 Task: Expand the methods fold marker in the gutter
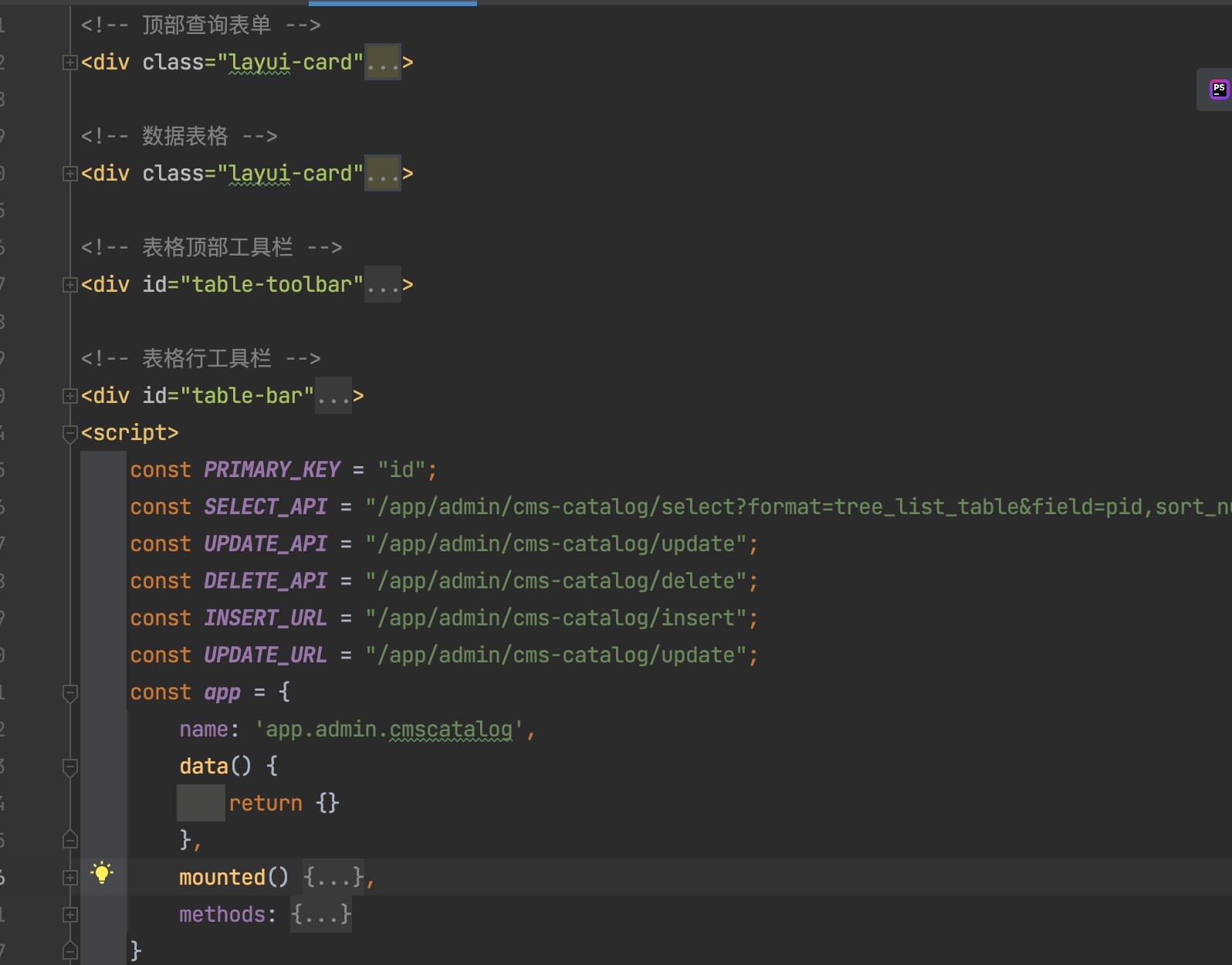pyautogui.click(x=70, y=915)
